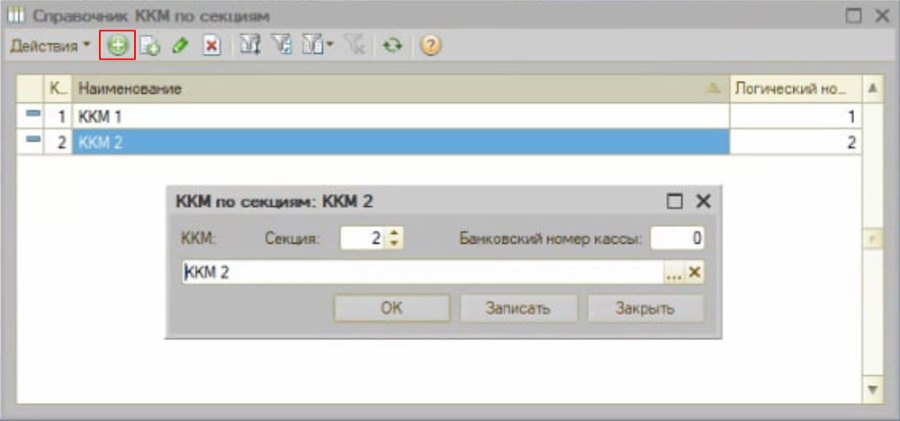Maximize the ККМ по секциям dialog
Image resolution: width=900 pixels, height=421 pixels.
tap(674, 201)
